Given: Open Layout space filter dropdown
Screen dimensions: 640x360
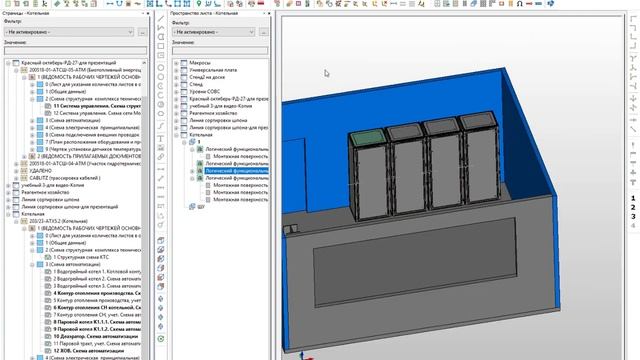Looking at the screenshot, I should (213, 32).
